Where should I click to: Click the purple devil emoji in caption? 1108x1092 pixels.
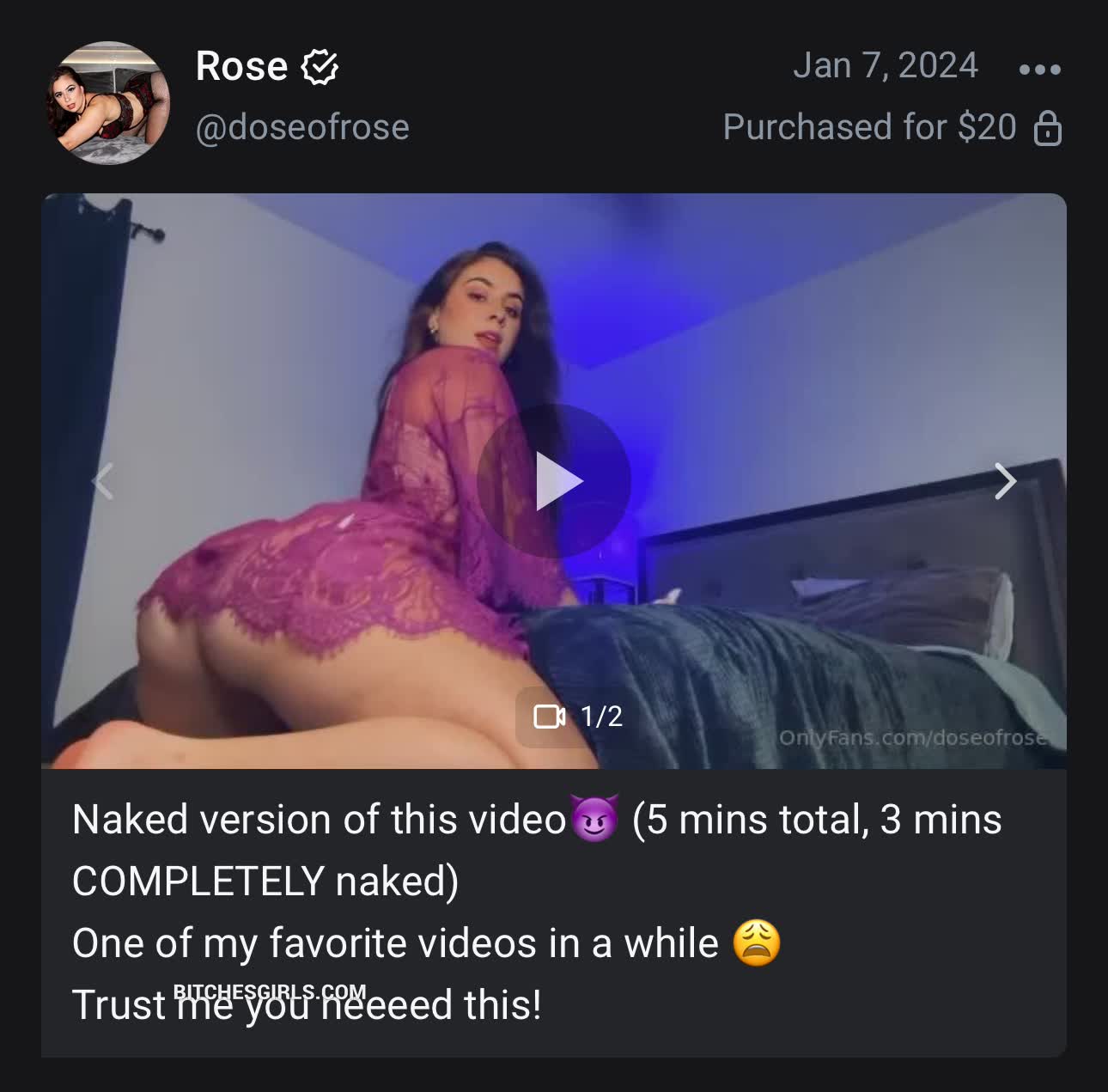pyautogui.click(x=594, y=819)
